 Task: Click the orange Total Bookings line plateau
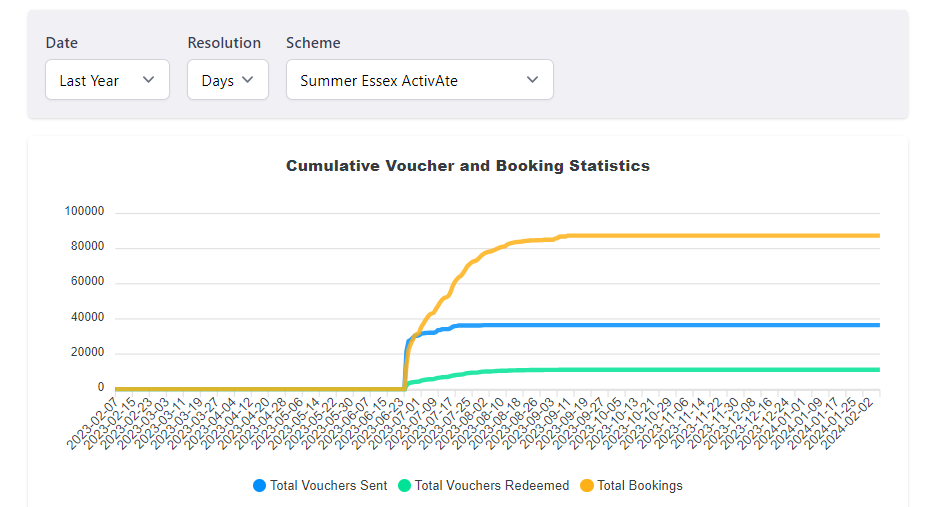[x=720, y=236]
